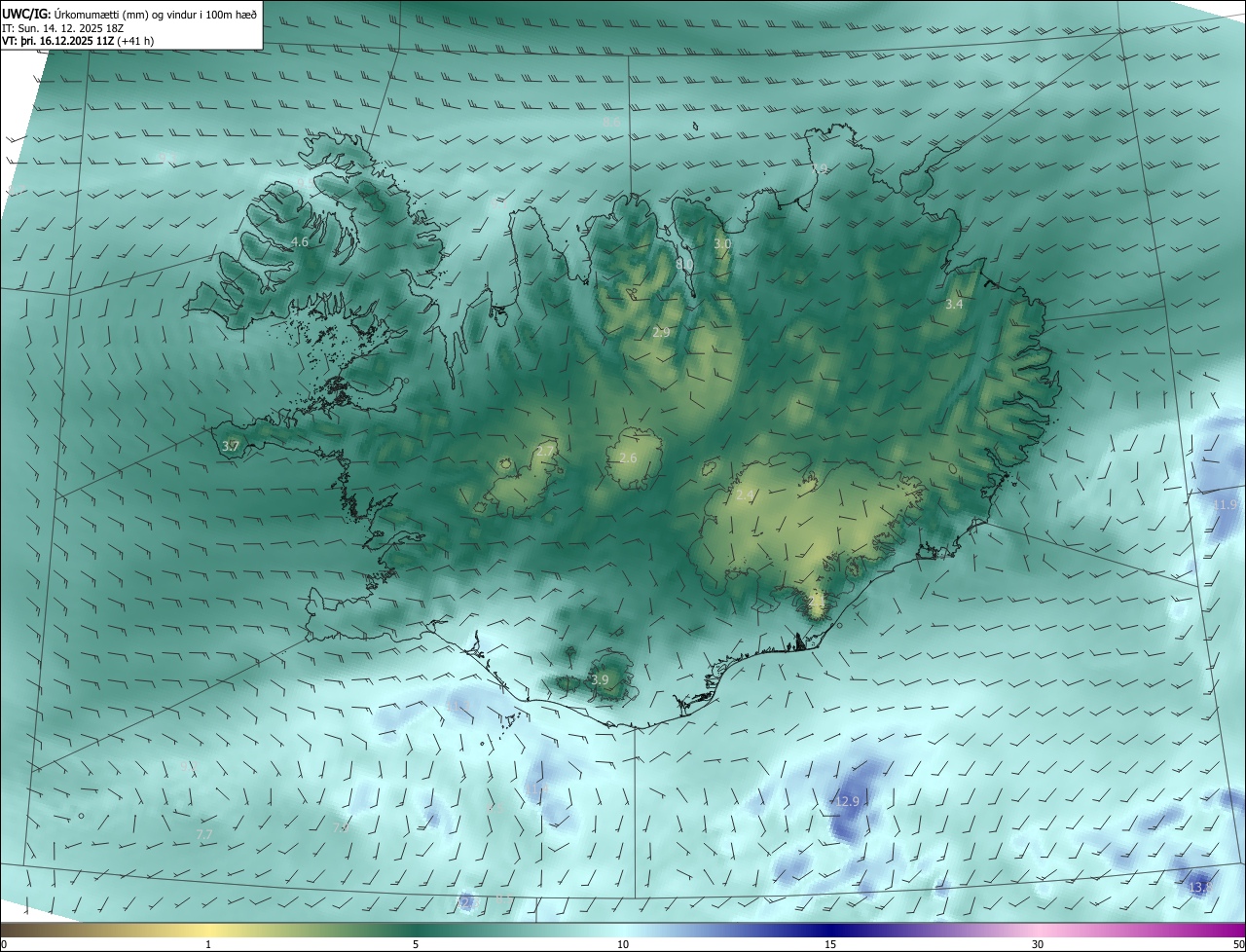Click the 3.7 value on Snæfellsnes peninsula
1246x952 pixels.
point(231,447)
